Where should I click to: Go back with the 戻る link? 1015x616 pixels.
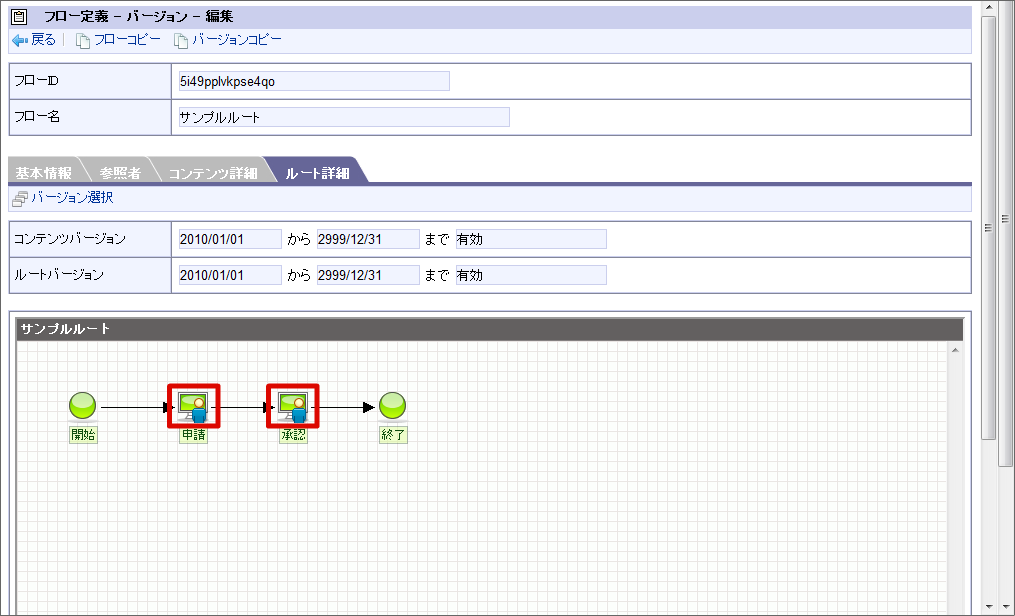[43, 40]
